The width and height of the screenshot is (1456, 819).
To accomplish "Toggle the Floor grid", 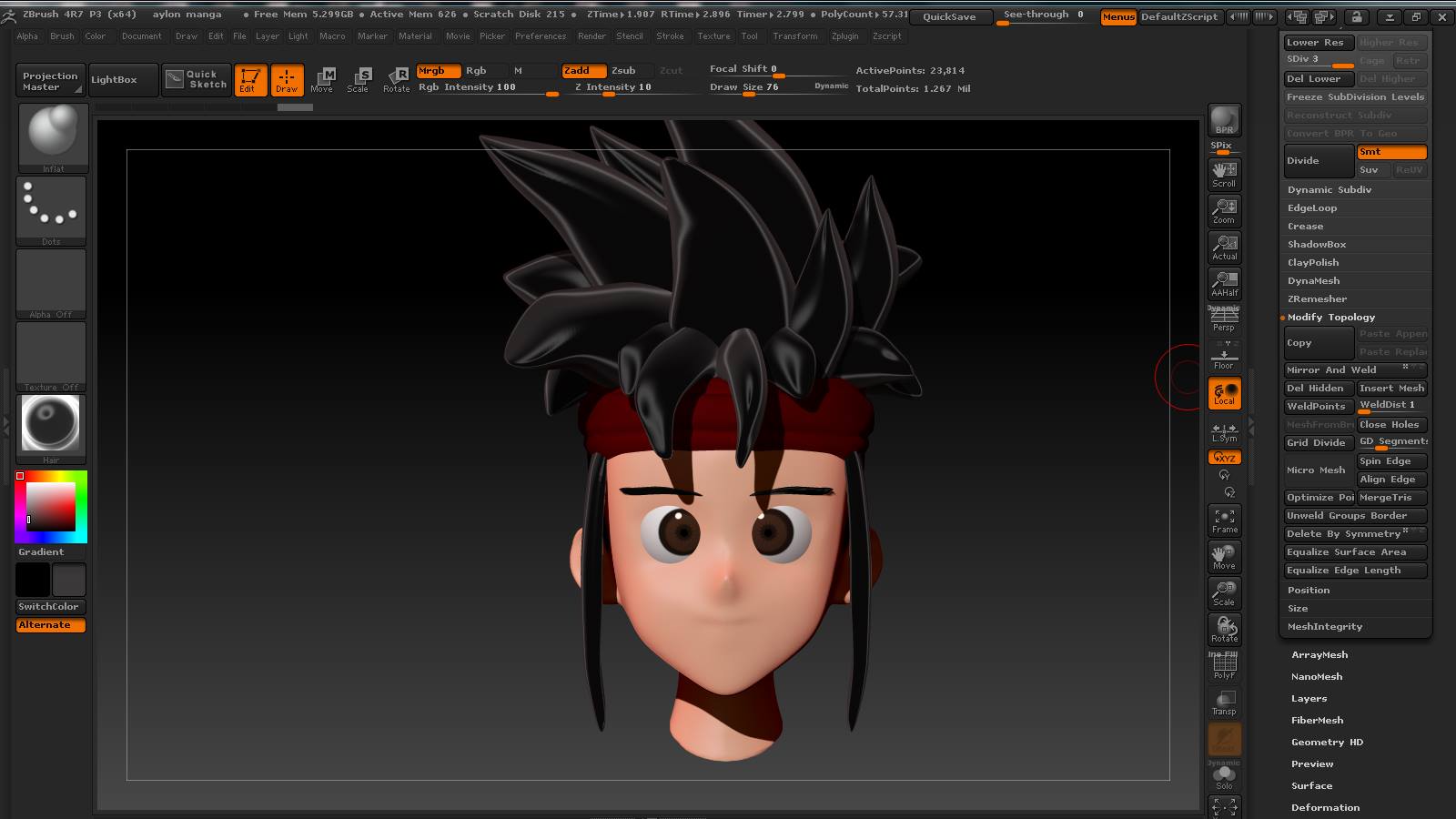I will tap(1224, 356).
